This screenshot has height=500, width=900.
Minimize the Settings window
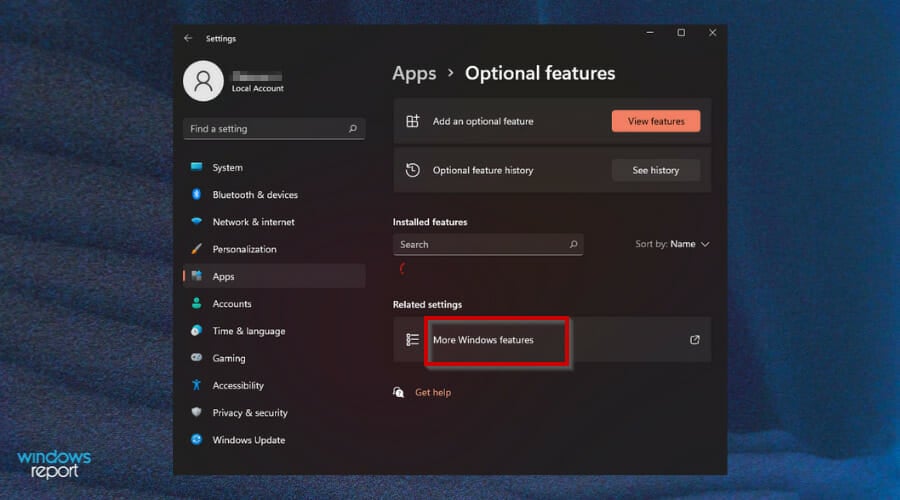coord(650,33)
